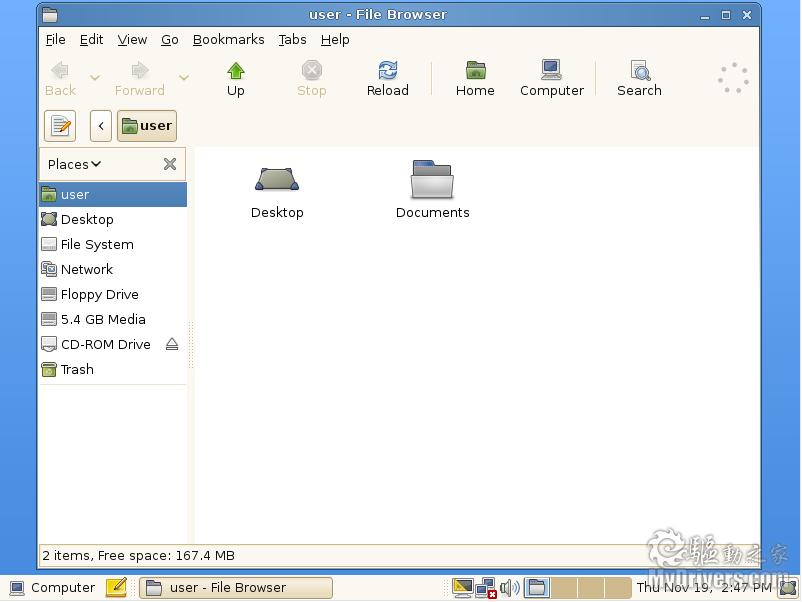Click the user path bar button
Image resolution: width=802 pixels, height=602 pixels.
coord(147,126)
